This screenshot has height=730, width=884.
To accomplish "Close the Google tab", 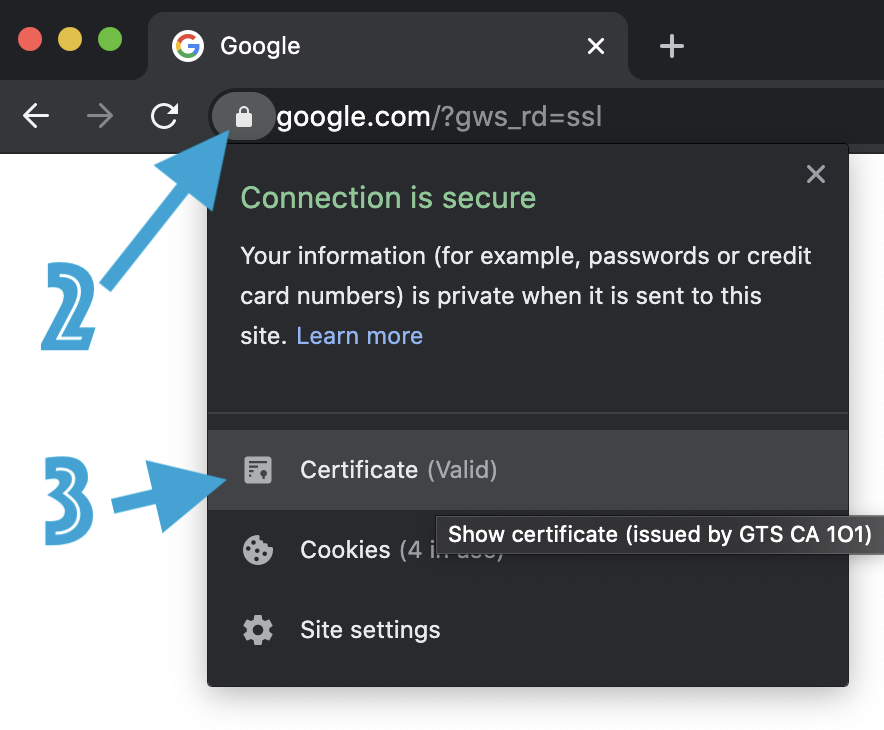I will [x=596, y=46].
